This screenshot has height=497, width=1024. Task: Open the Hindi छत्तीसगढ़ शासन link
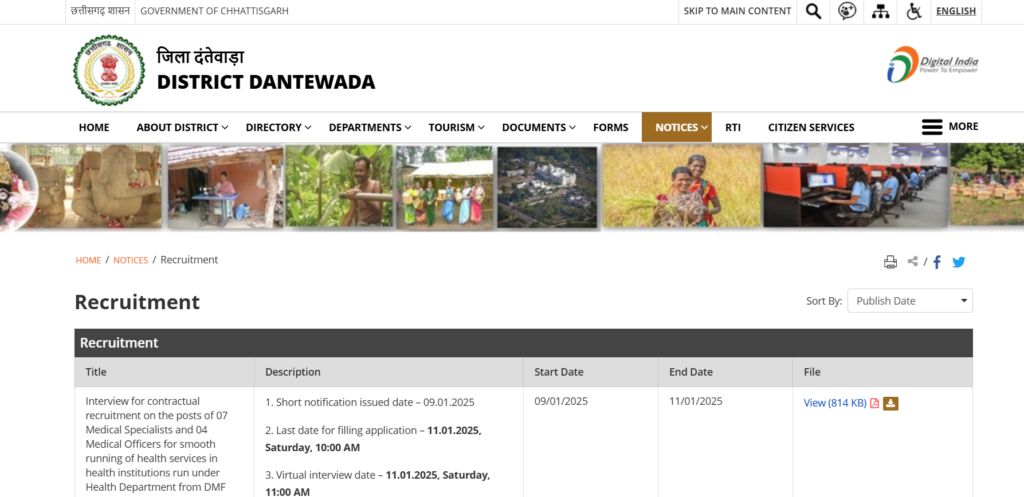click(x=100, y=11)
